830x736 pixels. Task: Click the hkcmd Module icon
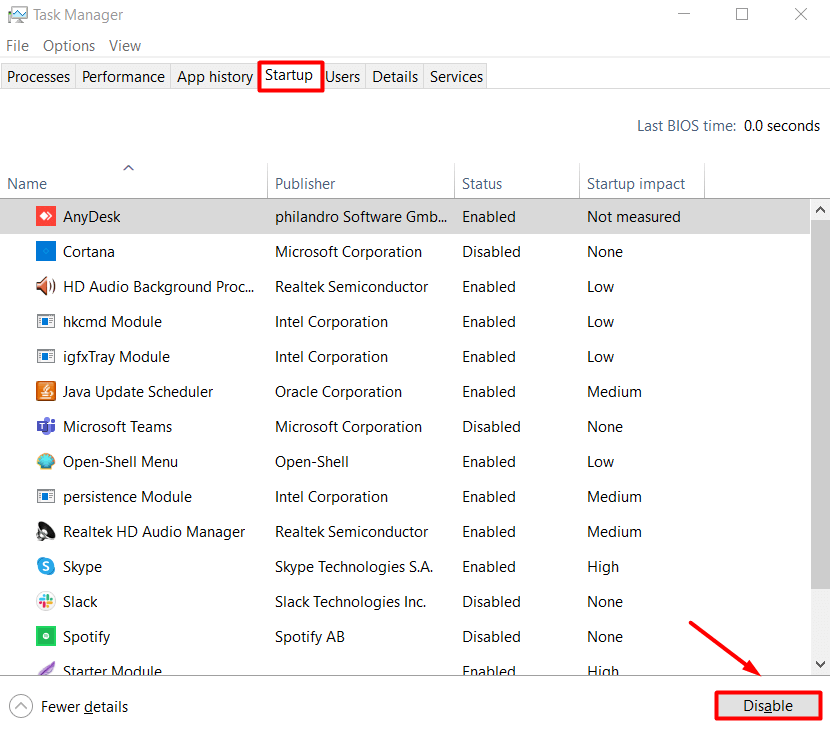pos(46,321)
